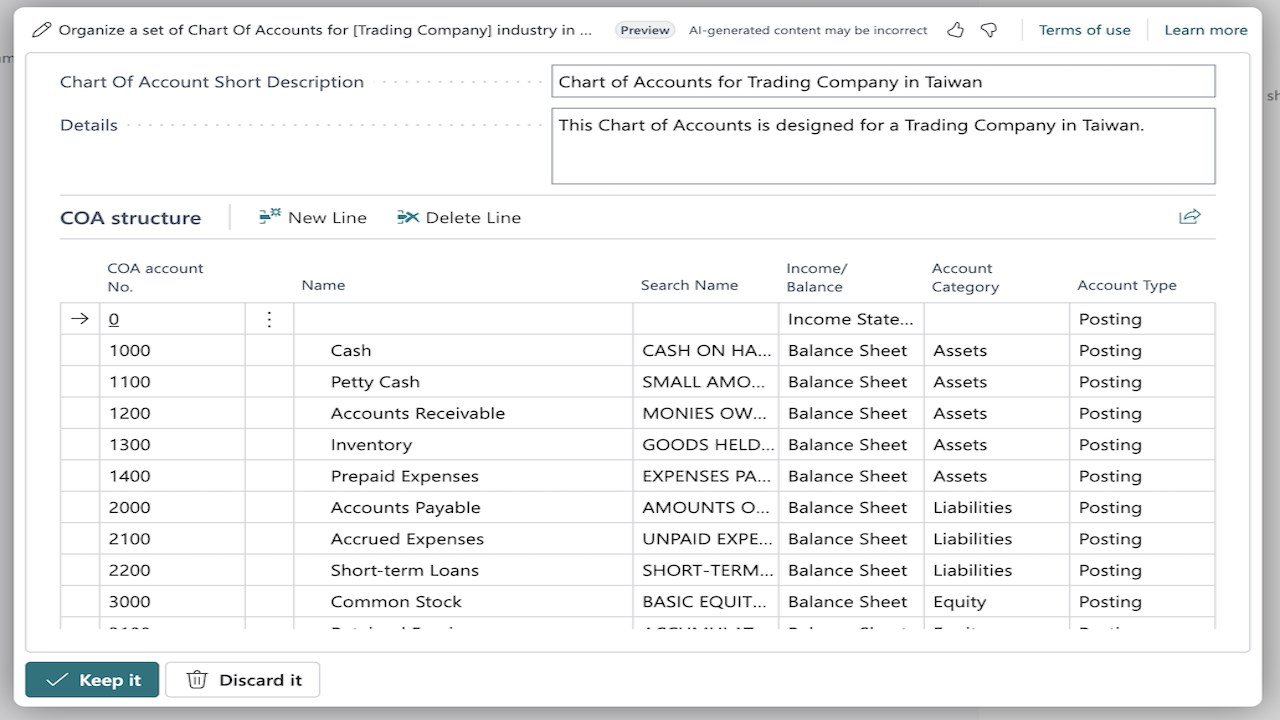The height and width of the screenshot is (720, 1280).
Task: Click the trash icon on Discard it
Action: [197, 680]
